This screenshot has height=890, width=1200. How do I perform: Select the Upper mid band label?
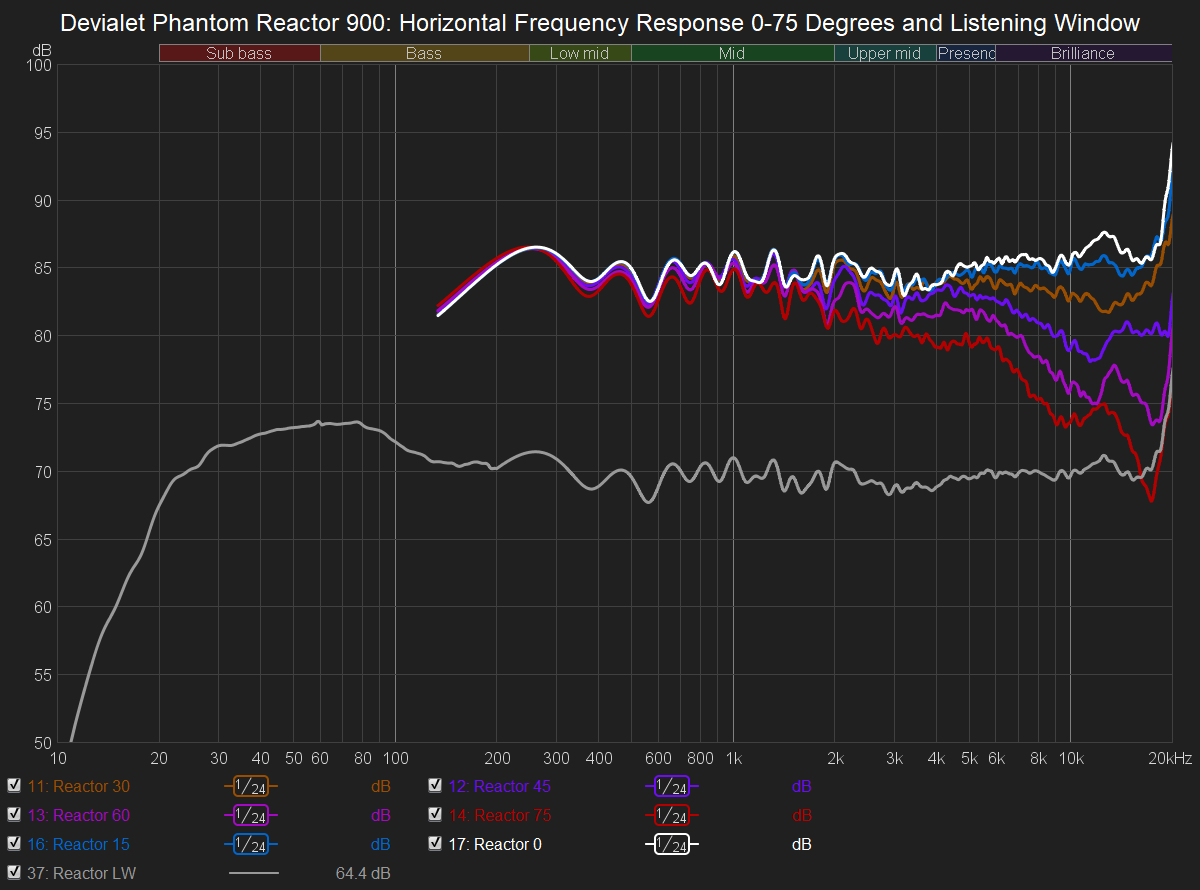[x=885, y=54]
